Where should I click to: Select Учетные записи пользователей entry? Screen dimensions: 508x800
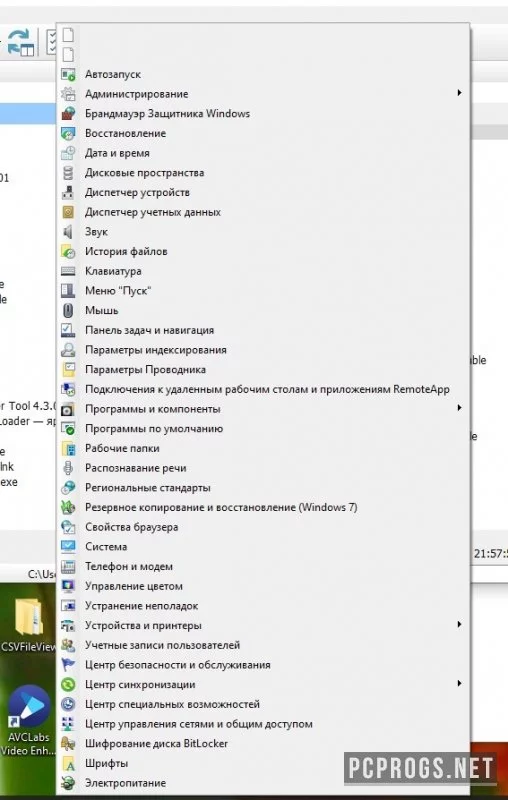click(x=263, y=645)
